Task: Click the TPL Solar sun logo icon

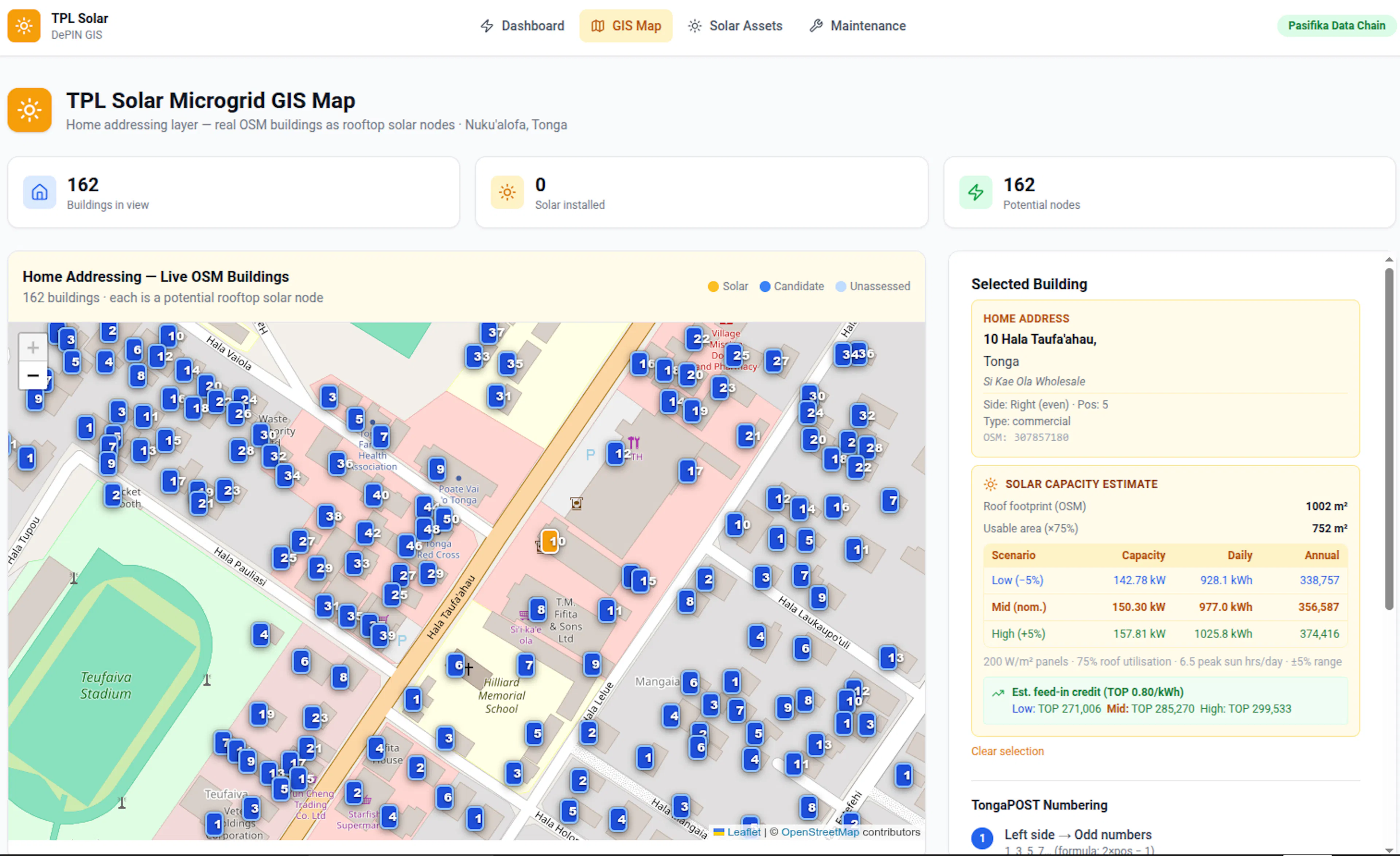Action: pyautogui.click(x=24, y=26)
